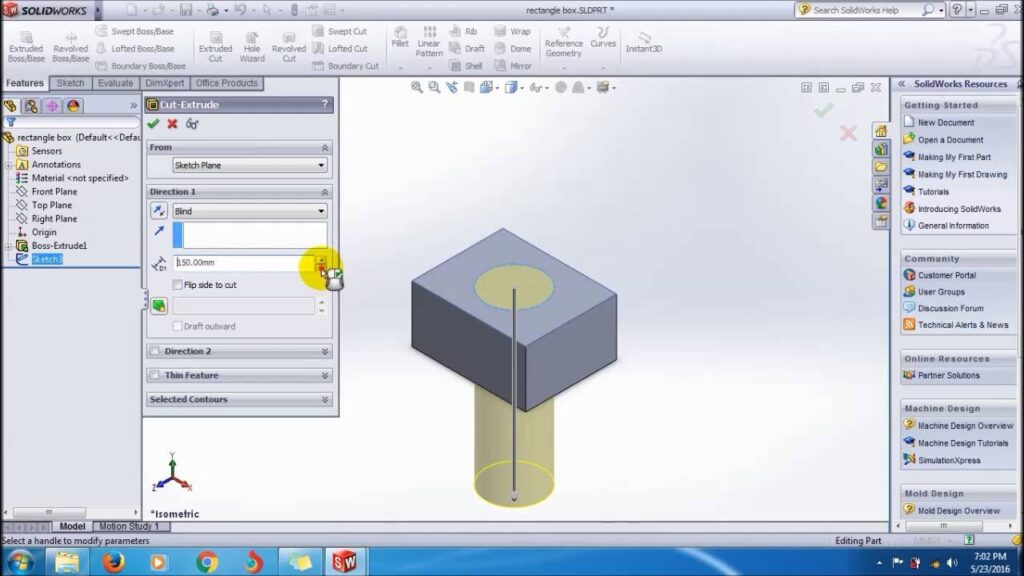Open the Customer Portal link

(946, 275)
